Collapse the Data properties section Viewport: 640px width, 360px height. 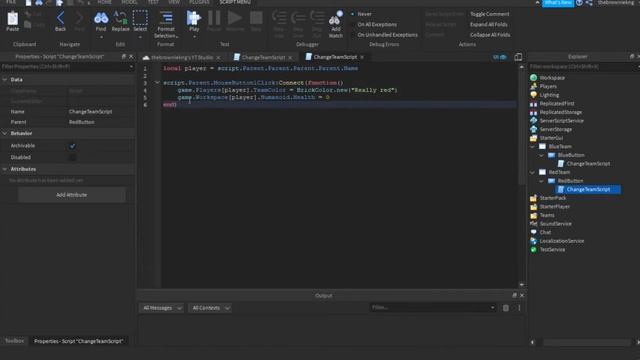[4, 80]
